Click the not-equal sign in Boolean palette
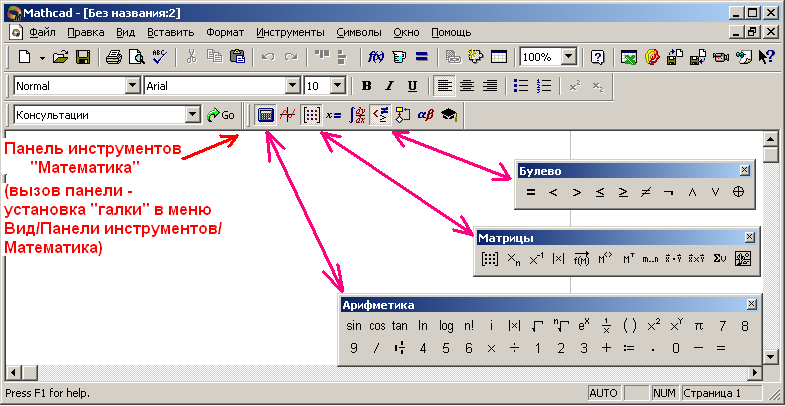785x406 pixels. (x=646, y=192)
